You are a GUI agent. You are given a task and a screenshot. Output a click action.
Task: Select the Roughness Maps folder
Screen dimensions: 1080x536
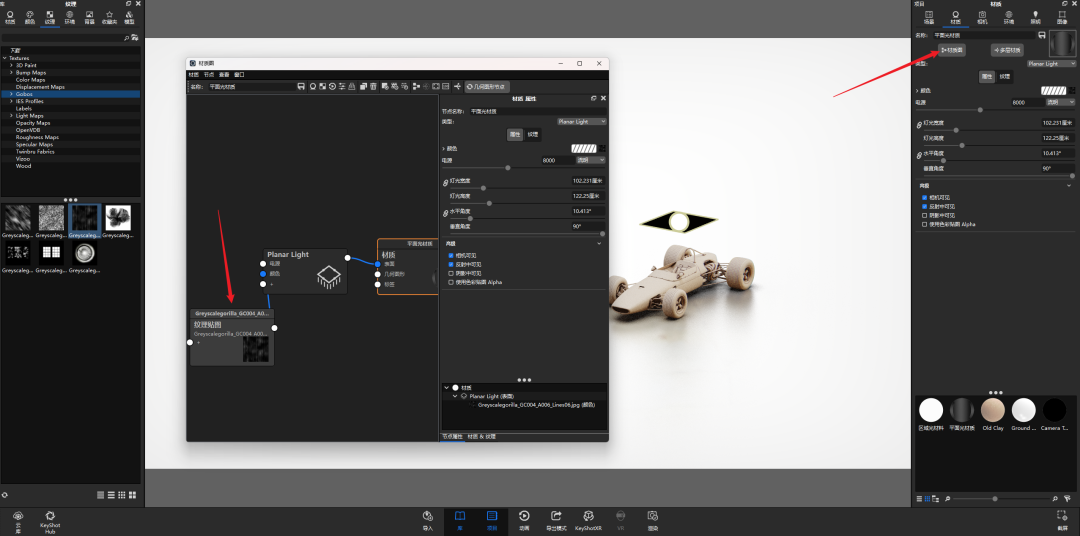coord(37,137)
